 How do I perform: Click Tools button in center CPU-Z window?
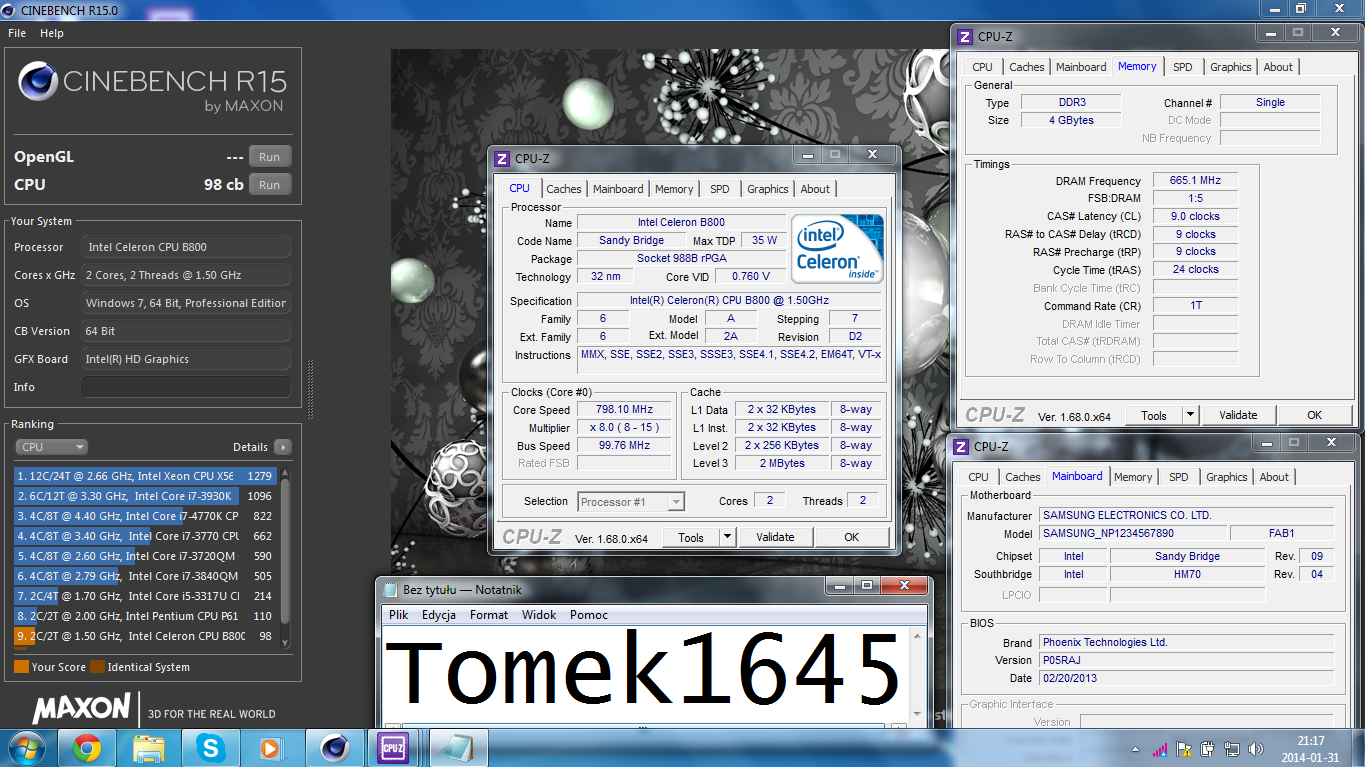[691, 537]
